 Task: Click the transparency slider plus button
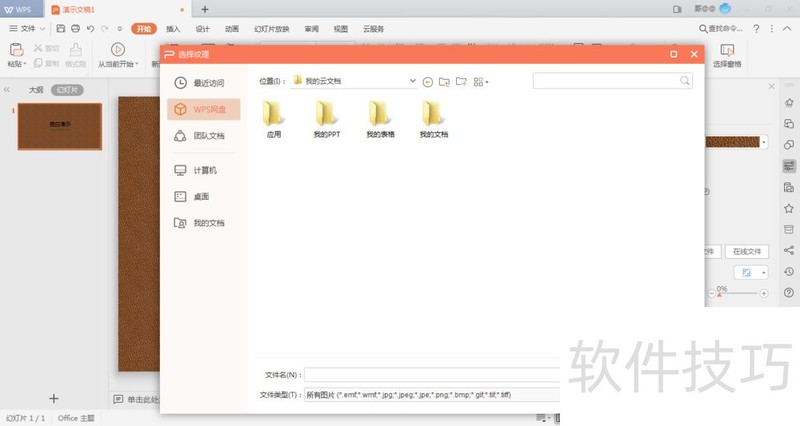click(764, 293)
